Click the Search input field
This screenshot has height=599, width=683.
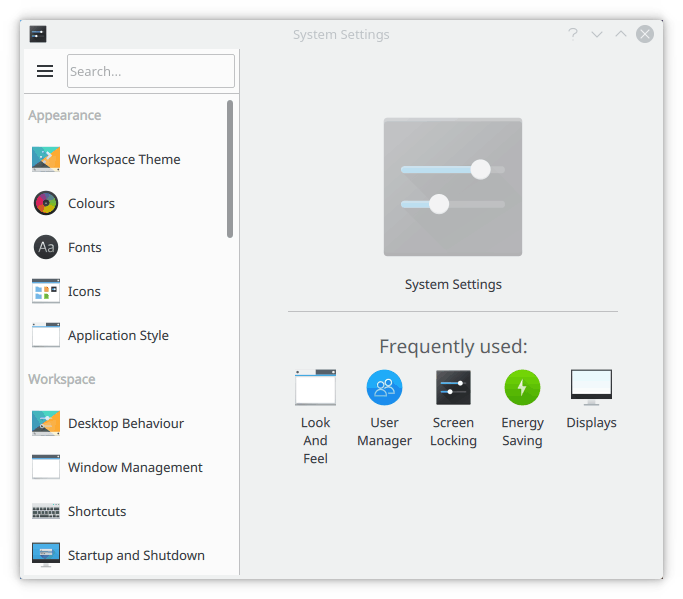150,71
